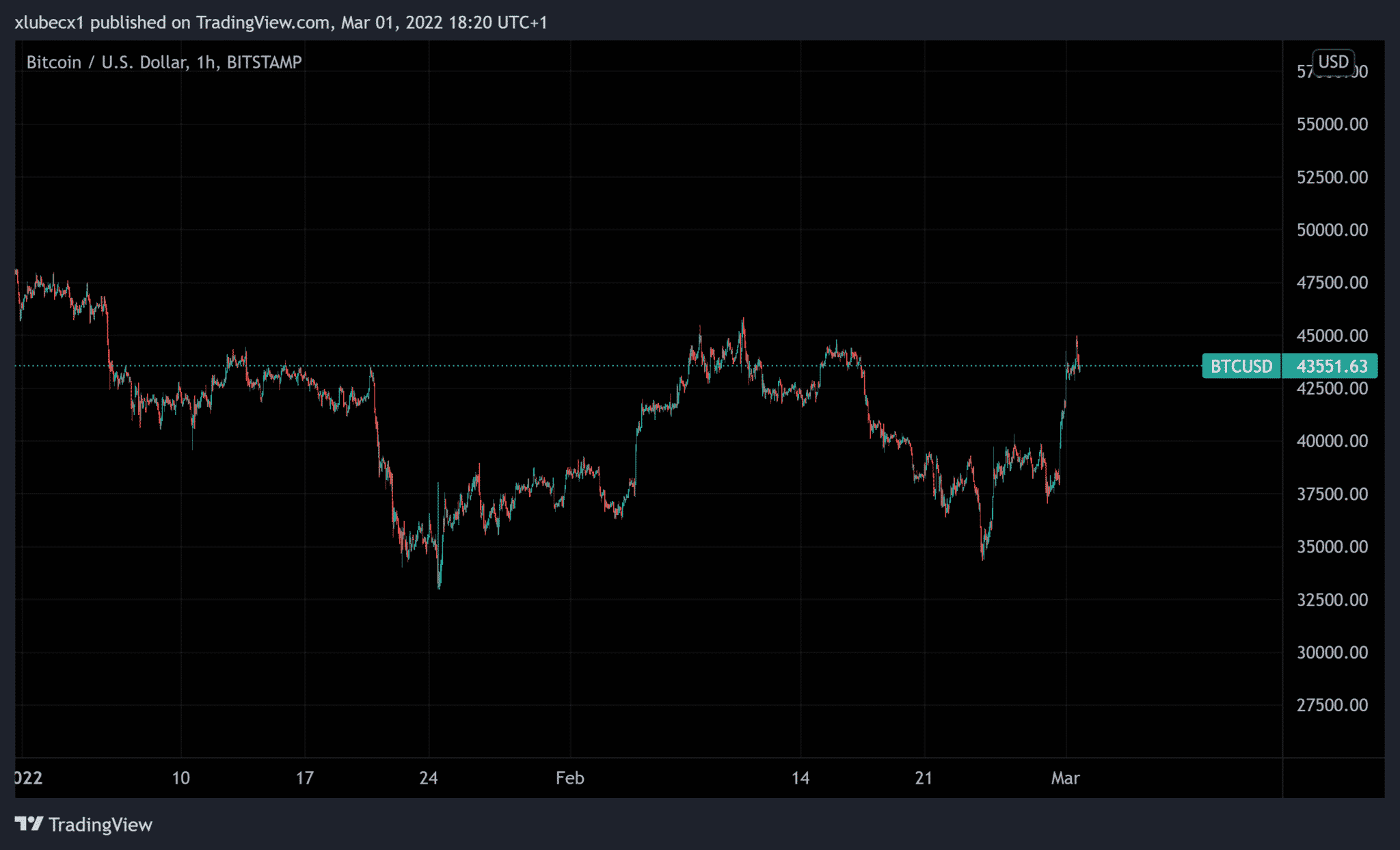Click the USD currency badge
This screenshot has height=850, width=1400.
coord(1332,62)
